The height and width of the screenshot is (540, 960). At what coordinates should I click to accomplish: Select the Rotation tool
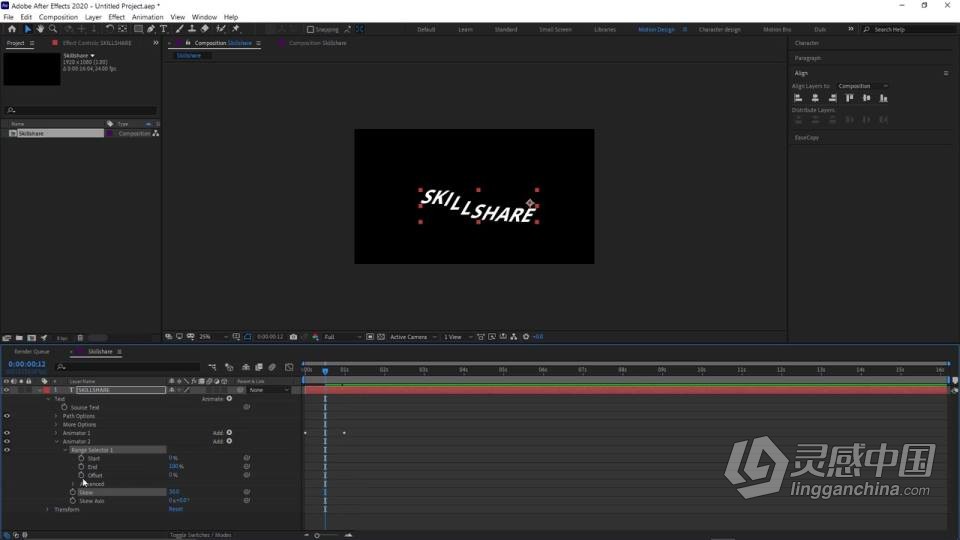point(109,29)
